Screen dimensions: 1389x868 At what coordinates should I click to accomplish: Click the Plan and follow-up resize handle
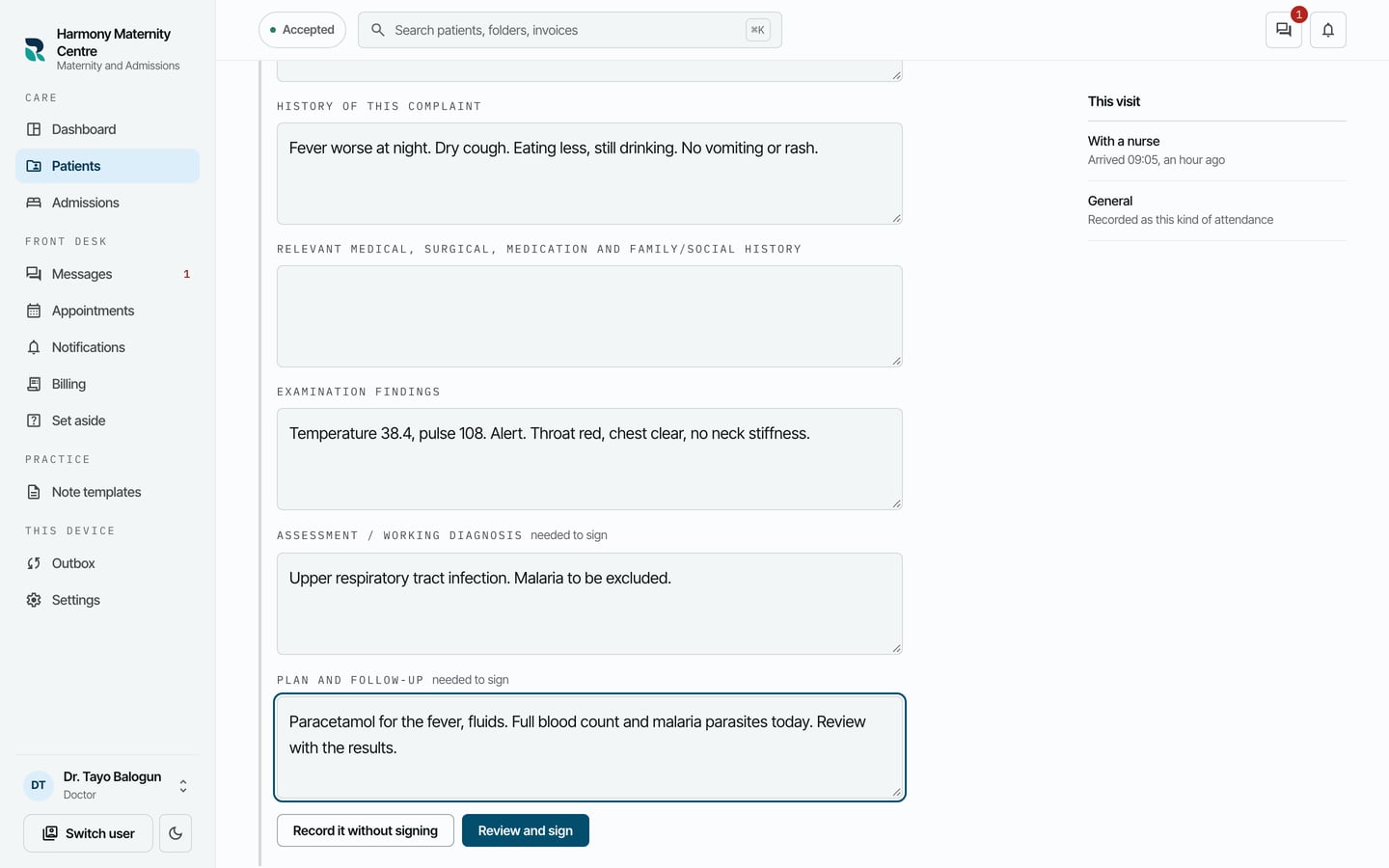click(896, 793)
